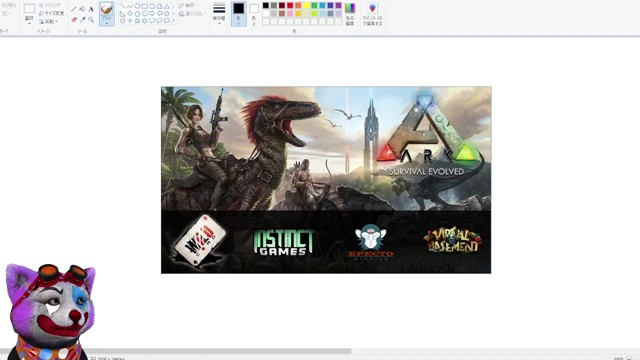Click the shape Outline button
The height and width of the screenshot is (360, 640).
click(x=189, y=5)
